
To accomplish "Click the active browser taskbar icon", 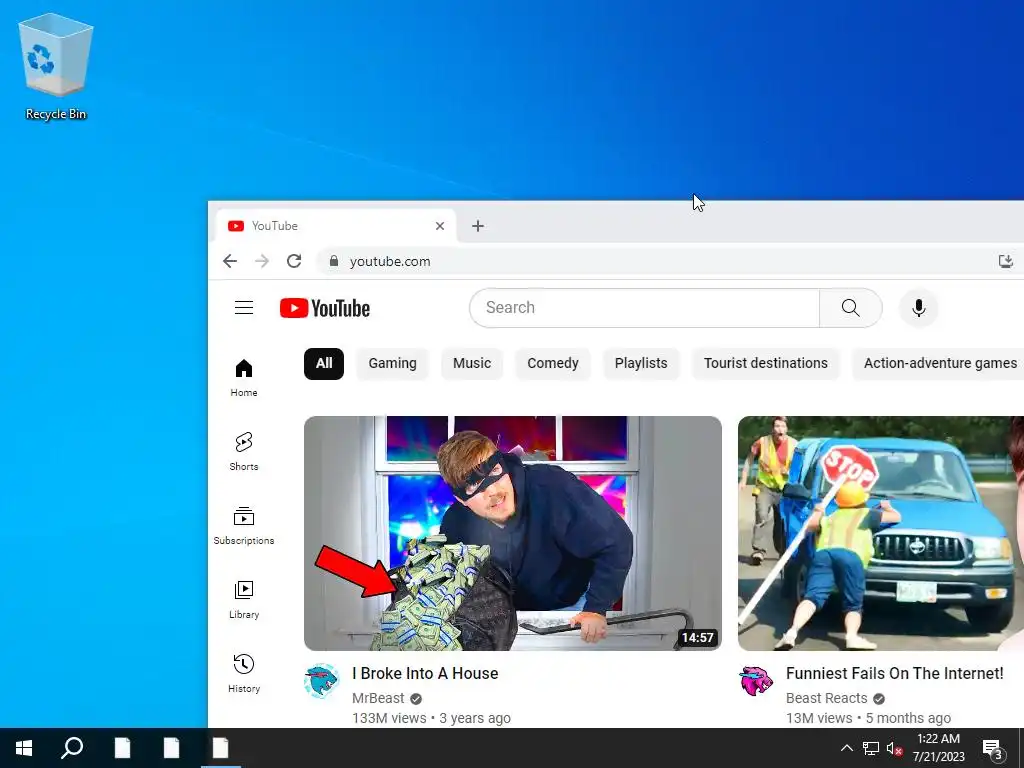I will [221, 748].
